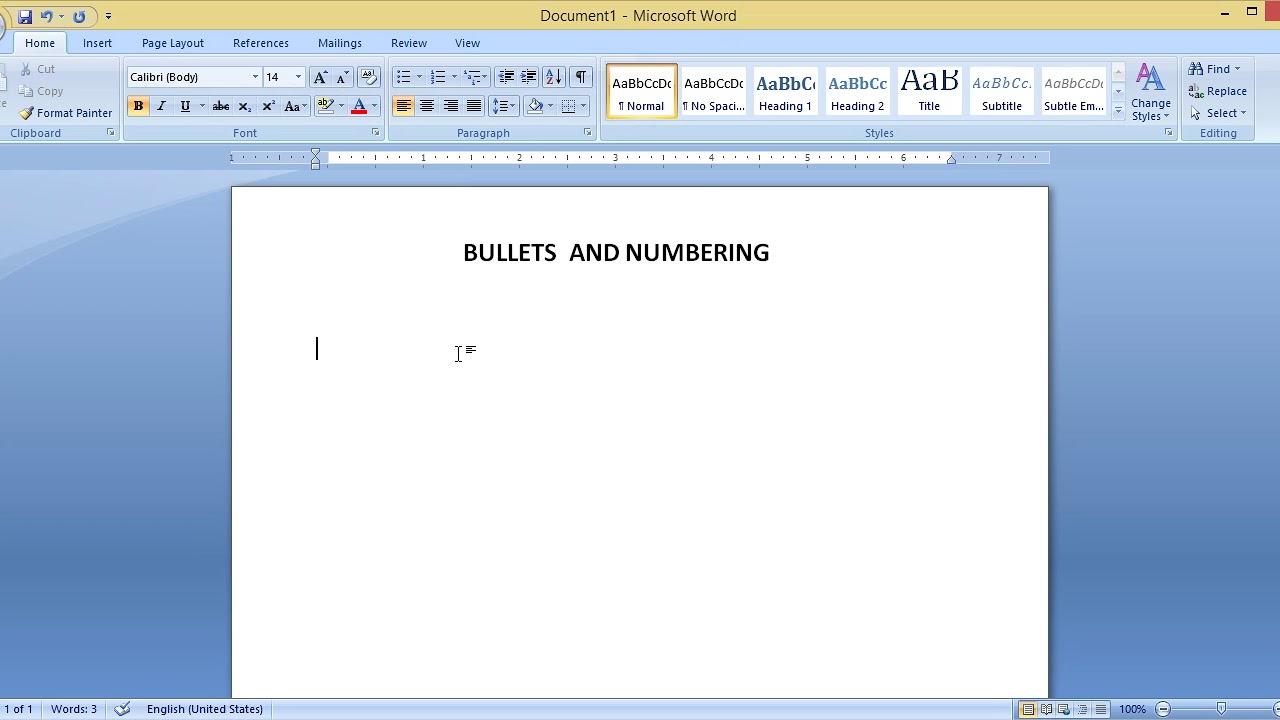Open the Underline style dropdown arrow

point(202,106)
